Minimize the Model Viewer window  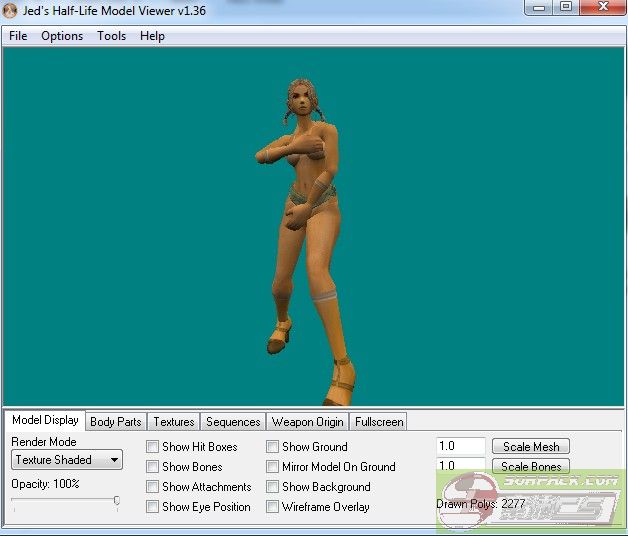click(x=539, y=7)
